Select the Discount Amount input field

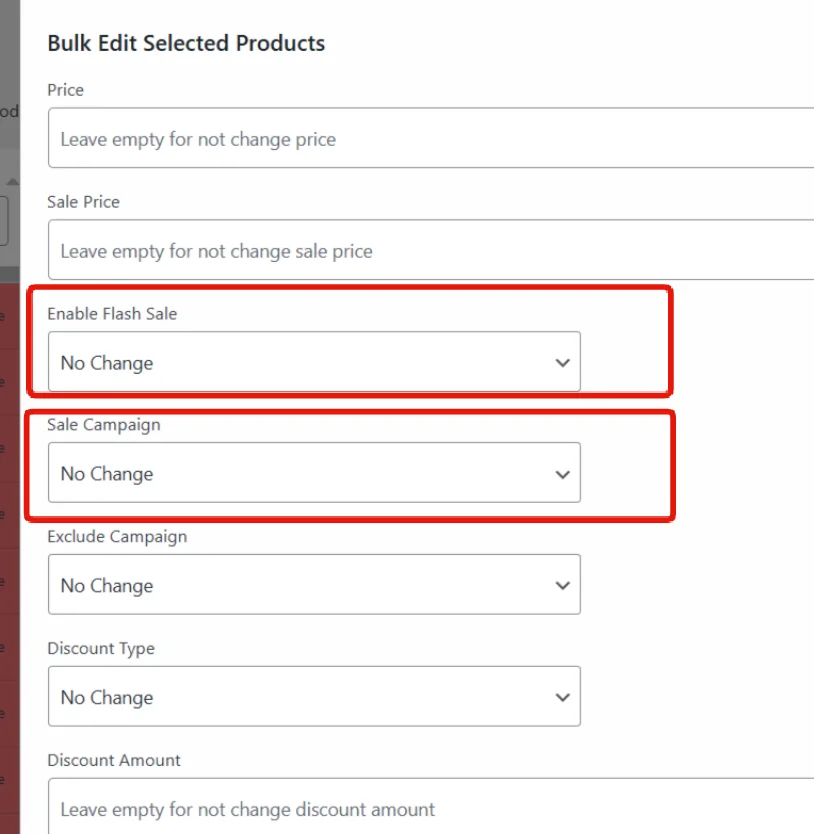click(431, 806)
